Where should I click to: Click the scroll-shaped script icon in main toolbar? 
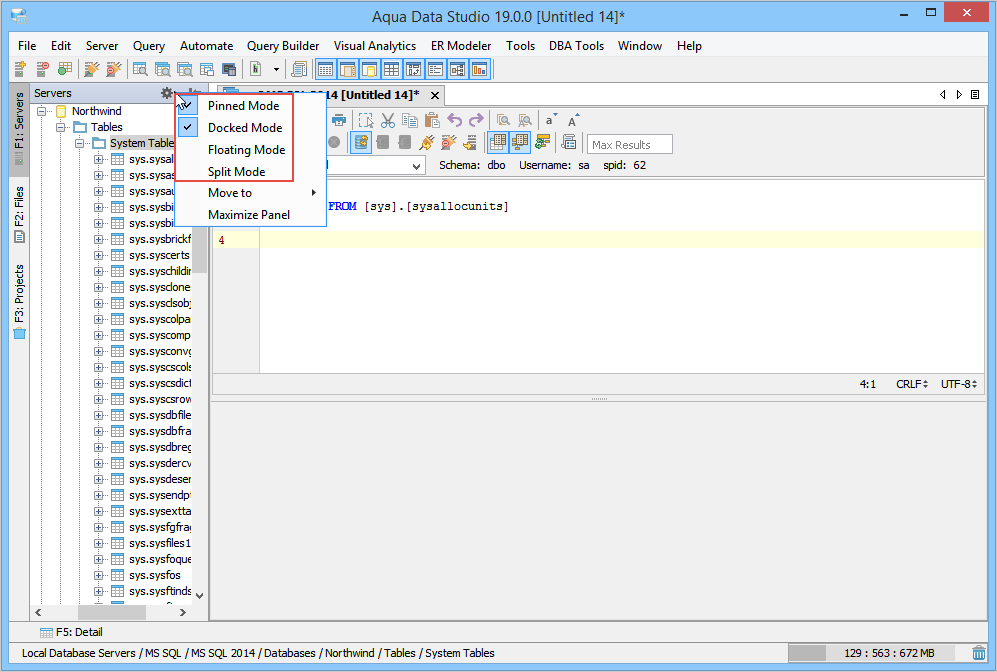[298, 69]
